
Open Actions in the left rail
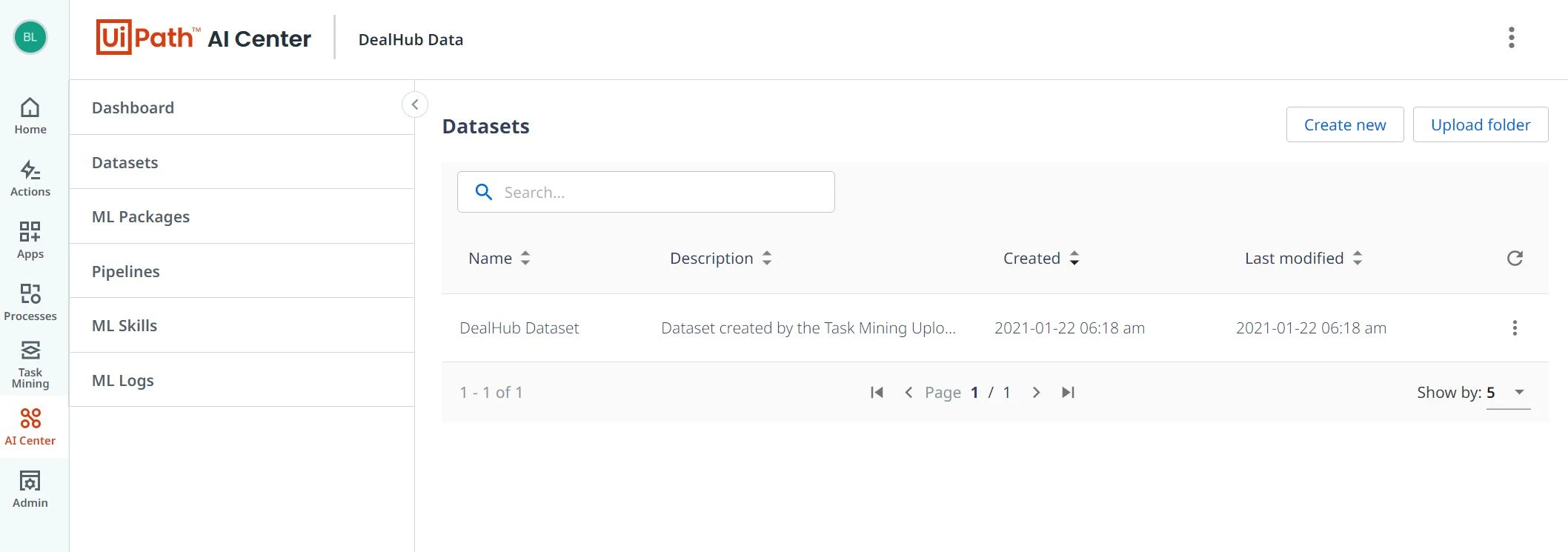[30, 179]
